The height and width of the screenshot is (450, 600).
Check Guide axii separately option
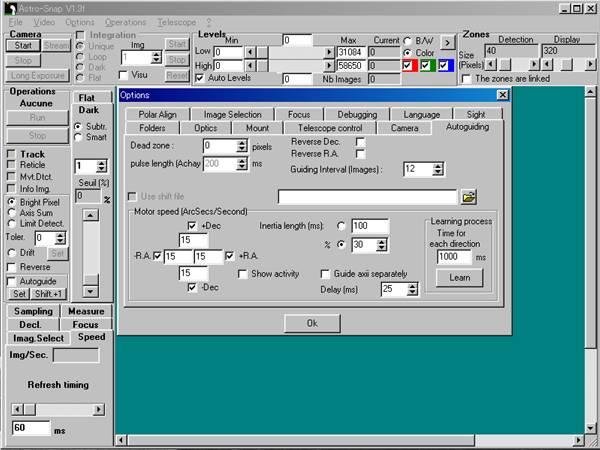coord(325,273)
